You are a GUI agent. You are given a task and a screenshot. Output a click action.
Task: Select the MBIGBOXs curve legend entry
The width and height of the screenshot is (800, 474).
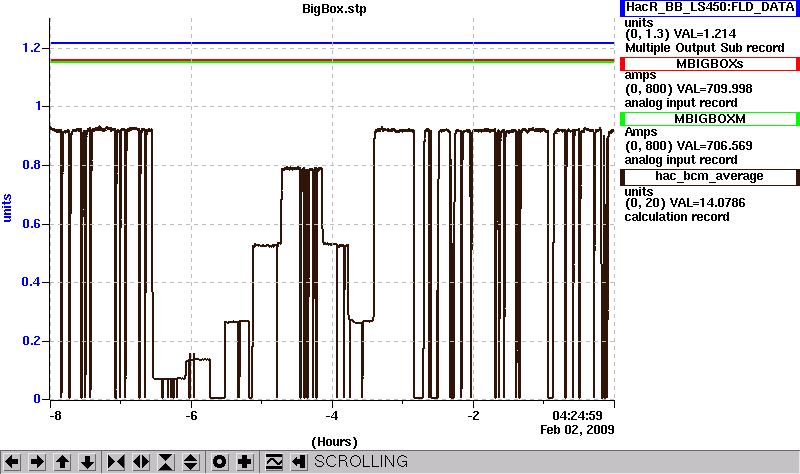coord(710,64)
